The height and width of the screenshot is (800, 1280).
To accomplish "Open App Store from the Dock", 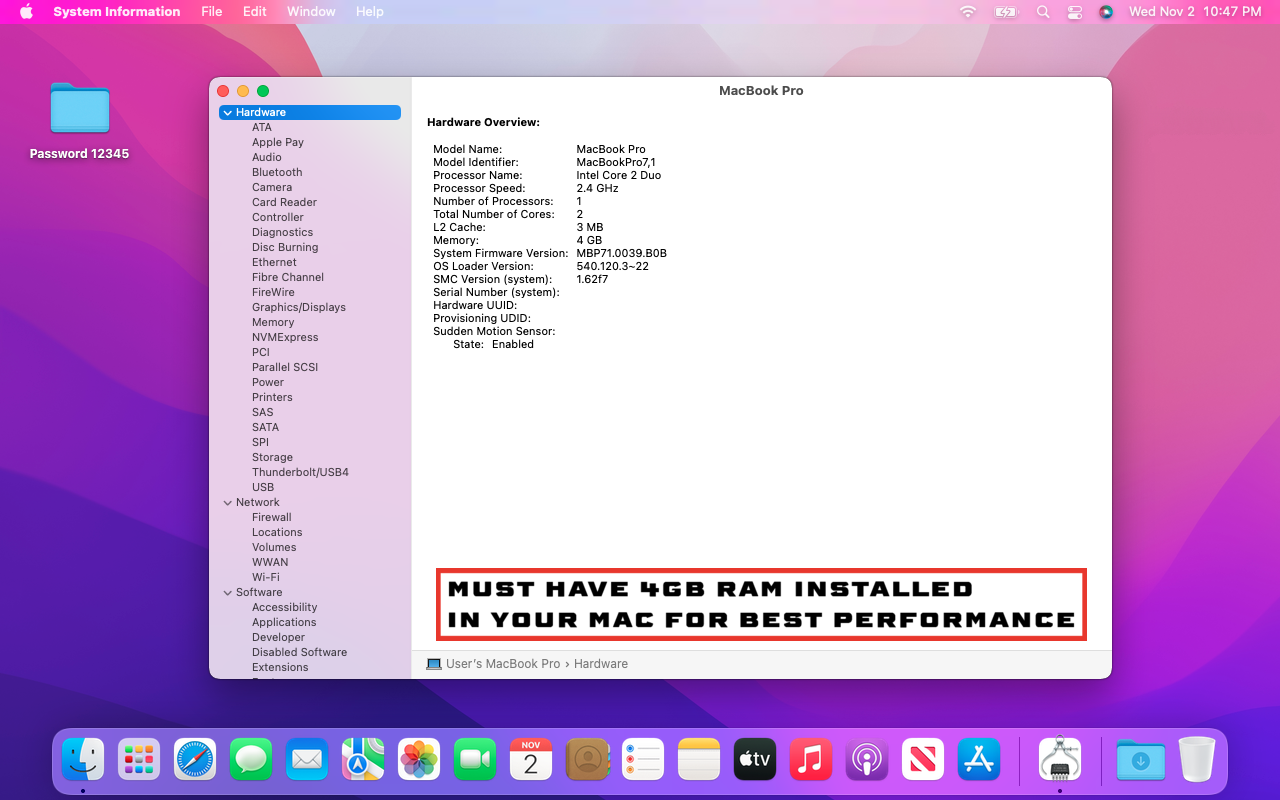I will pos(979,759).
